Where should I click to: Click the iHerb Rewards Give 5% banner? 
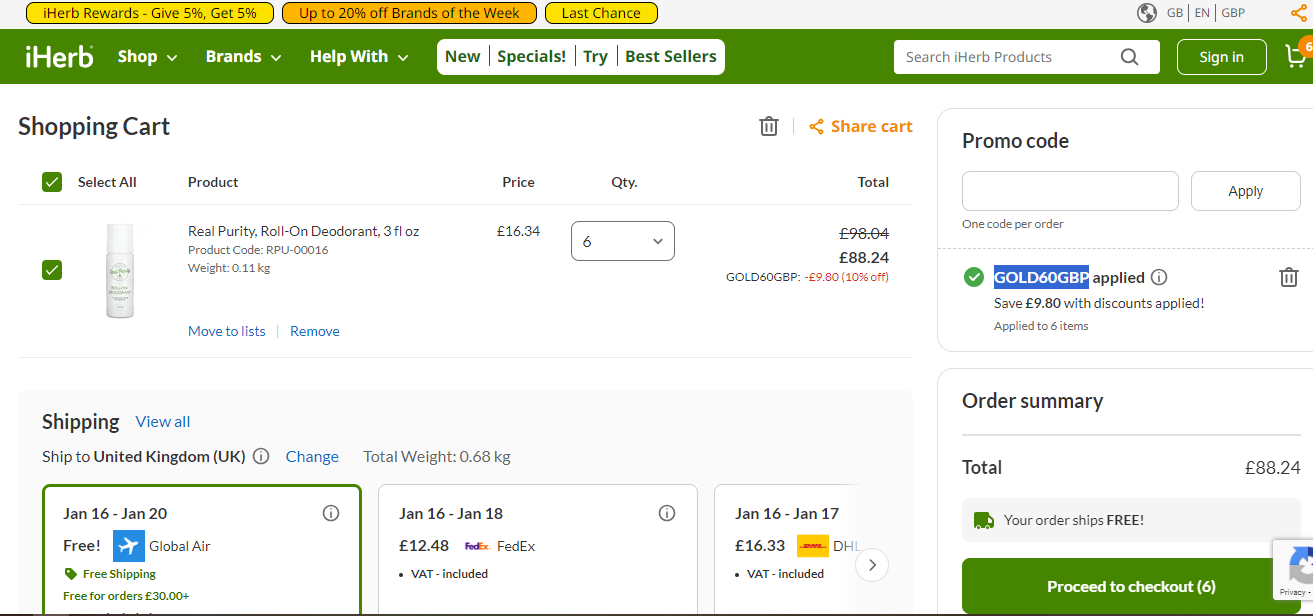(150, 13)
